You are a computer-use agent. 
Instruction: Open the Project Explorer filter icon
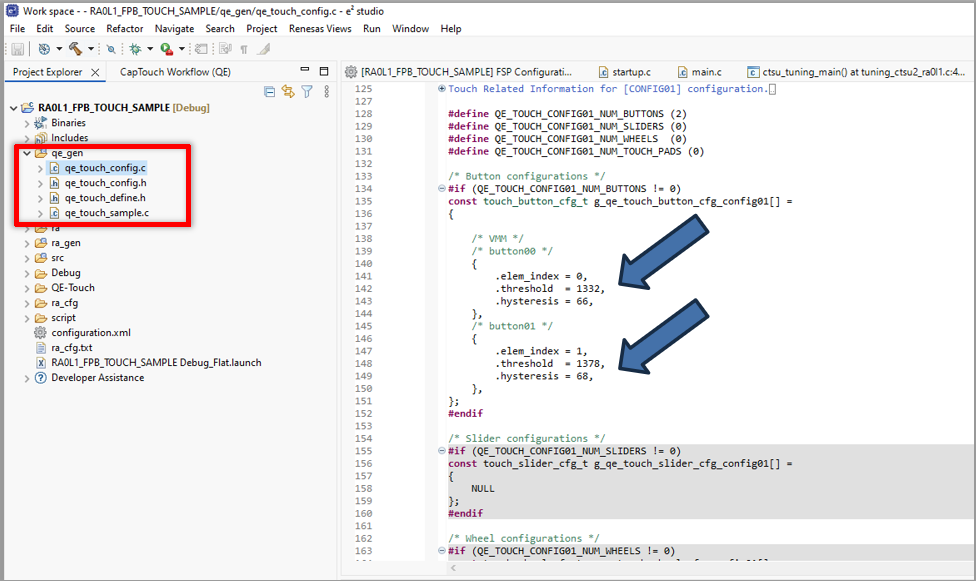click(x=307, y=92)
